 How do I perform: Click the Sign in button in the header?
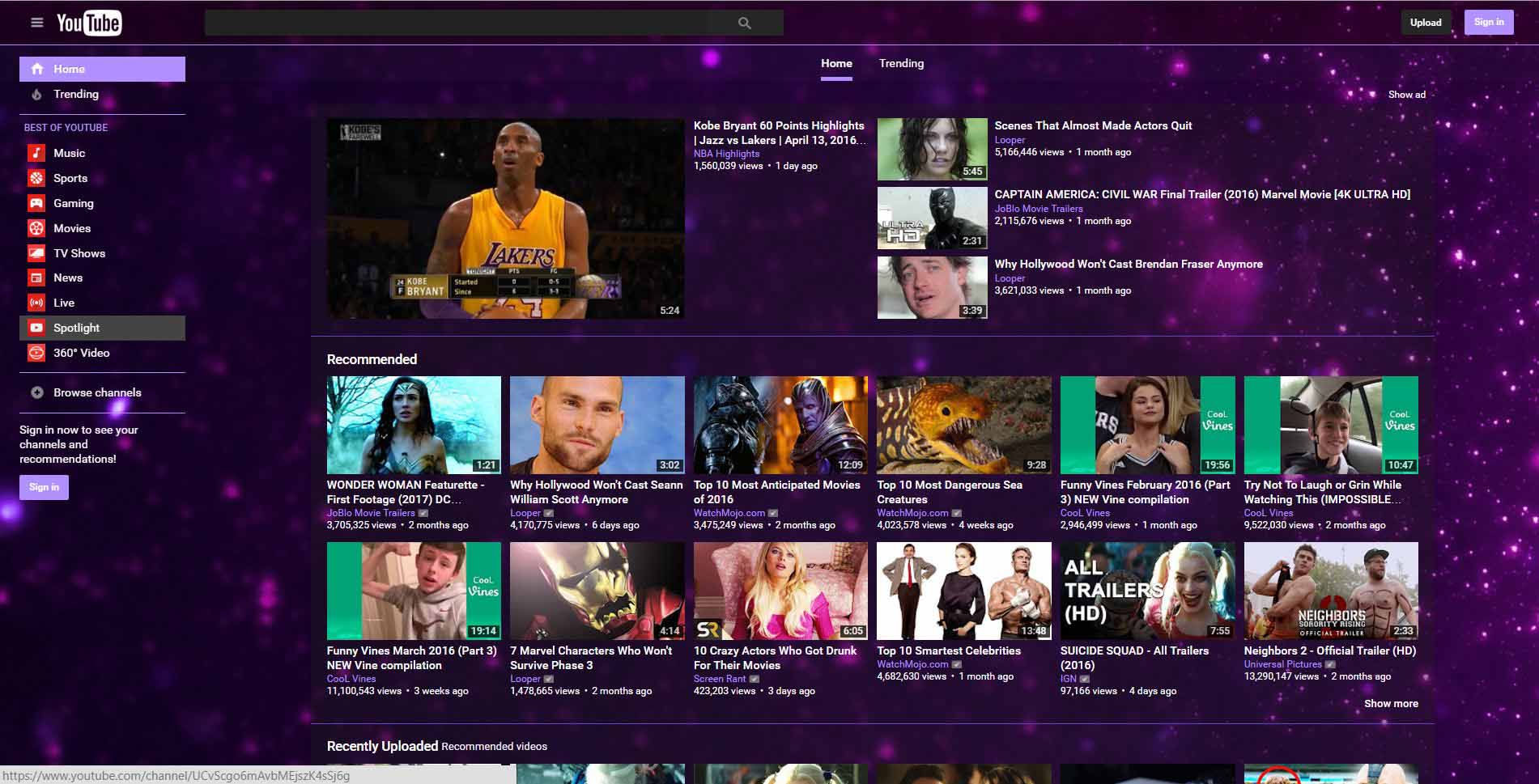pyautogui.click(x=1489, y=22)
